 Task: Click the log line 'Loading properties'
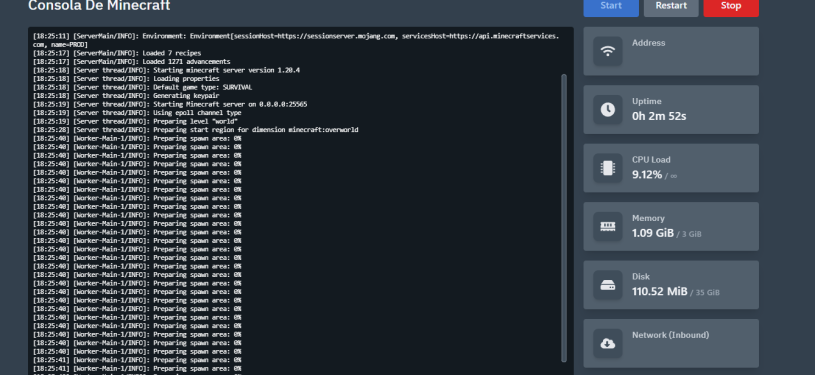[126, 79]
